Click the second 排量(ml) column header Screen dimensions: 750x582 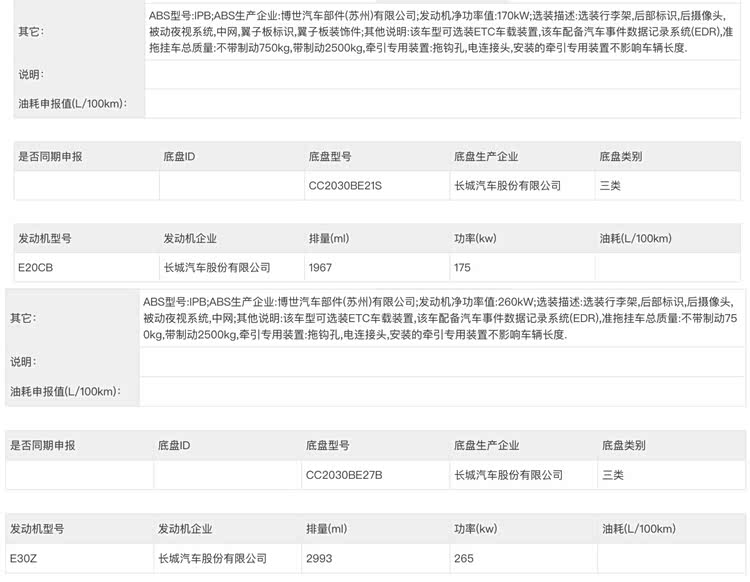pyautogui.click(x=327, y=528)
